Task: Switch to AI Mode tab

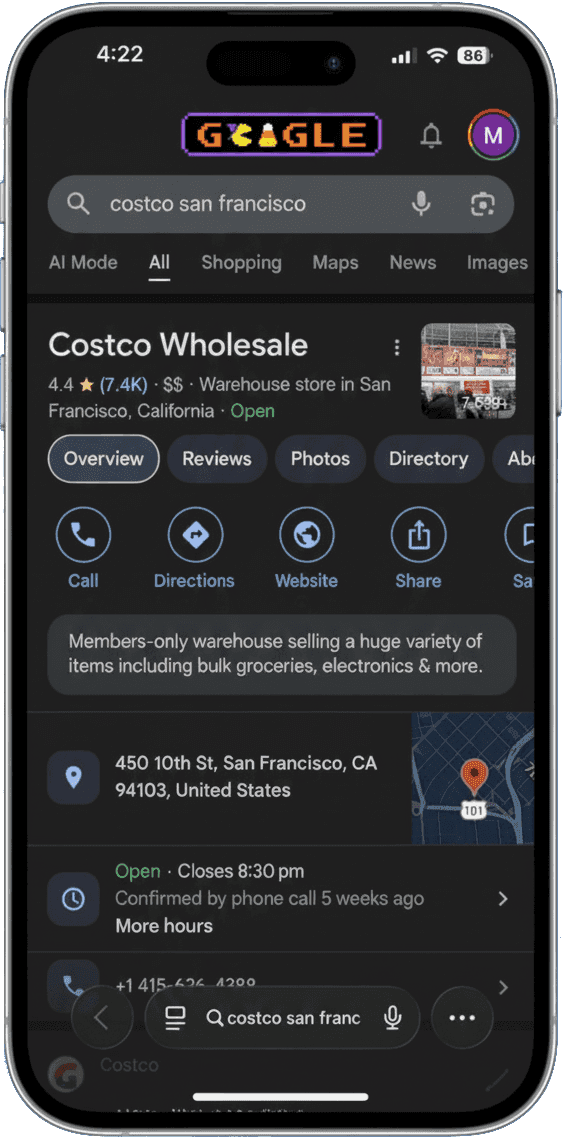Action: pyautogui.click(x=83, y=263)
